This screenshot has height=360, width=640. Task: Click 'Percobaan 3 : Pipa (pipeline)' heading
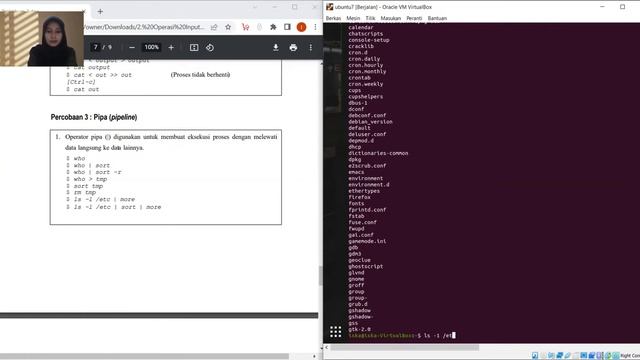[x=94, y=117]
